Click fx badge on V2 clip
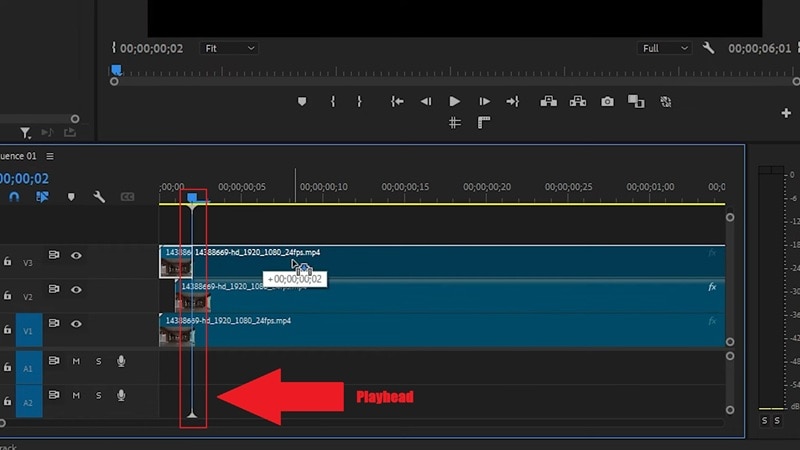This screenshot has height=450, width=800. tap(712, 287)
